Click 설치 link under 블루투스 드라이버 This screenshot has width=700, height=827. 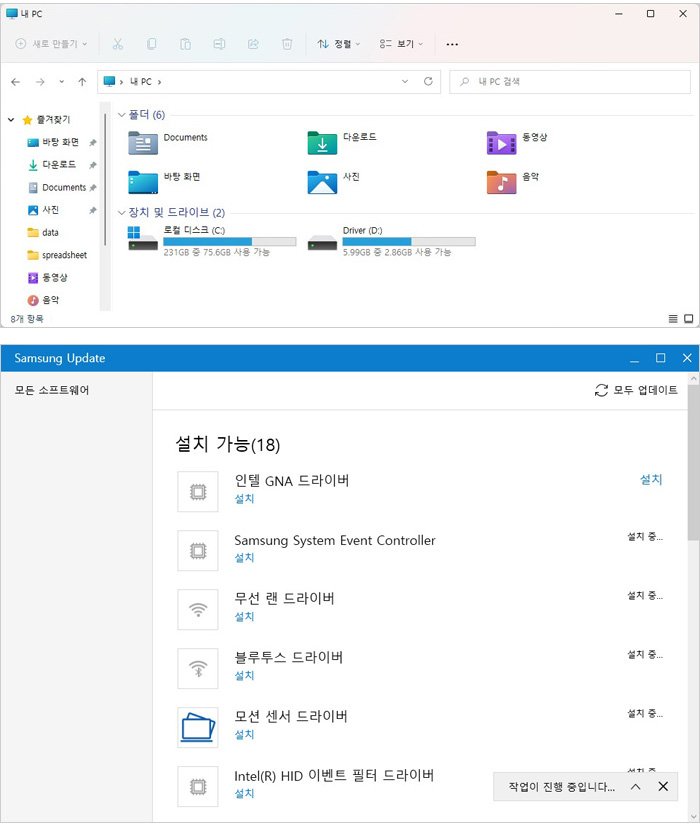[244, 676]
